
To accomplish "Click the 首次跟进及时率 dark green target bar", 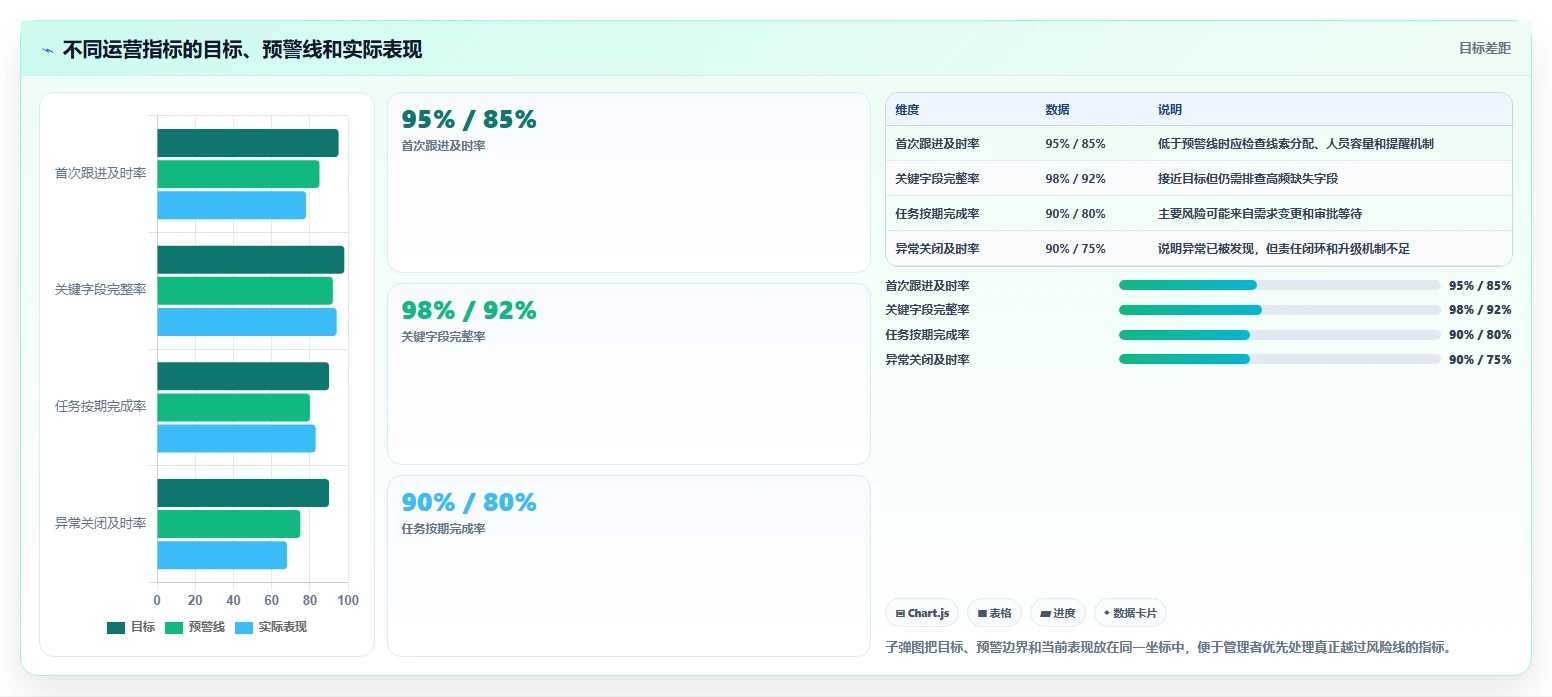I will click(x=248, y=143).
